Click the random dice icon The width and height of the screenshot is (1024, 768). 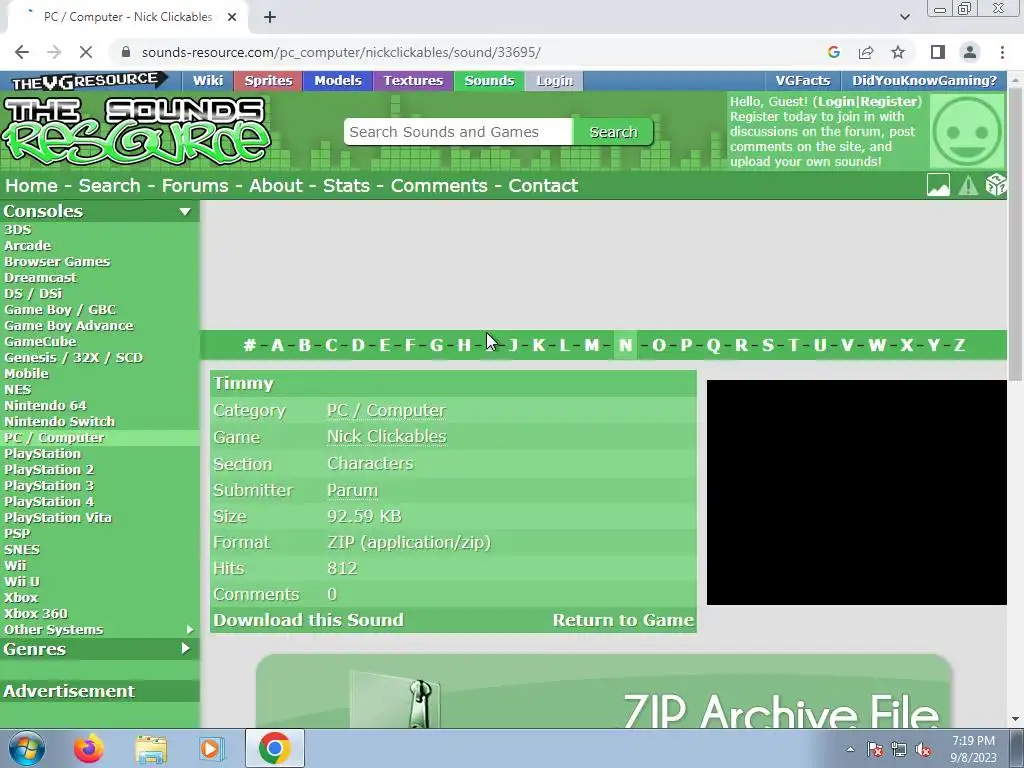[x=996, y=185]
